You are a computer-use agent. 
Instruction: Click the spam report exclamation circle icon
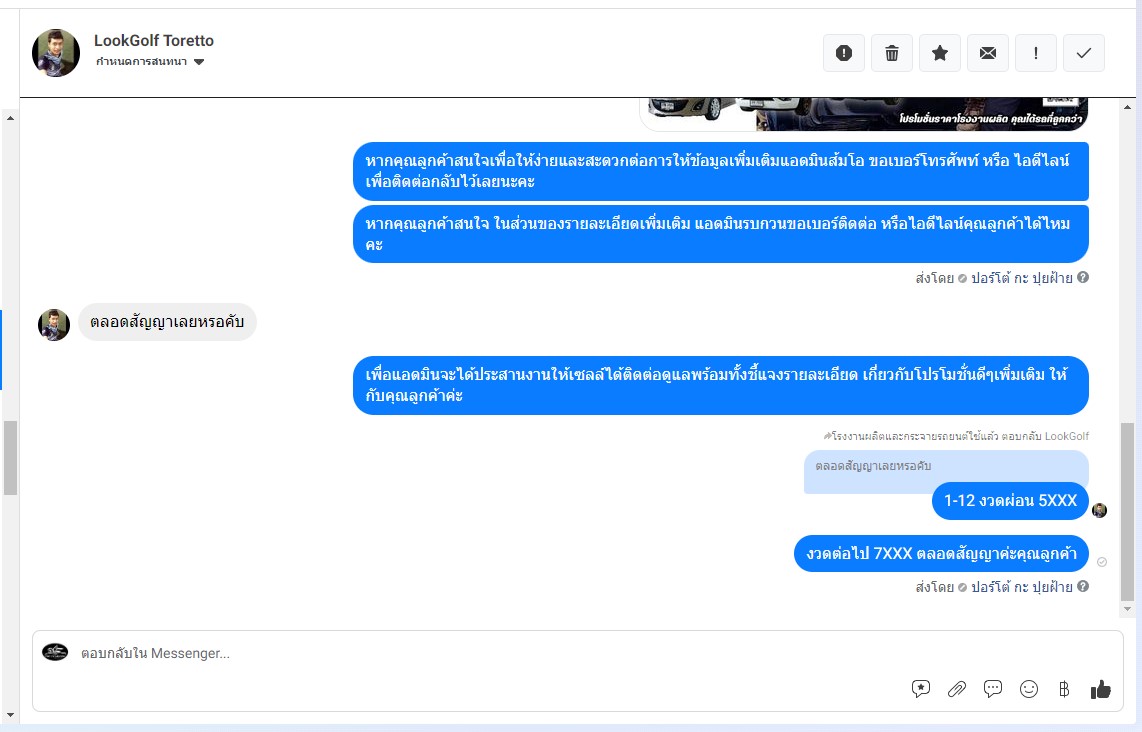point(843,53)
